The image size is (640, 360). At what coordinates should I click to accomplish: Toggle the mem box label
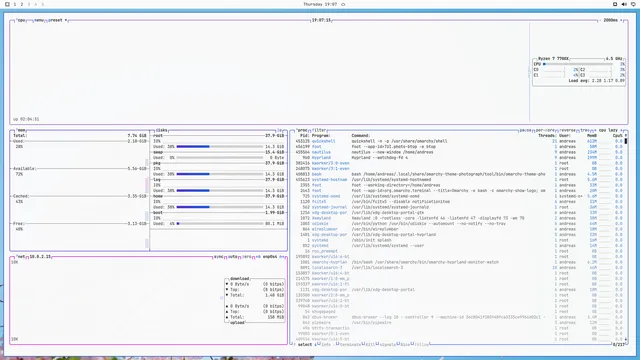[x=21, y=130]
